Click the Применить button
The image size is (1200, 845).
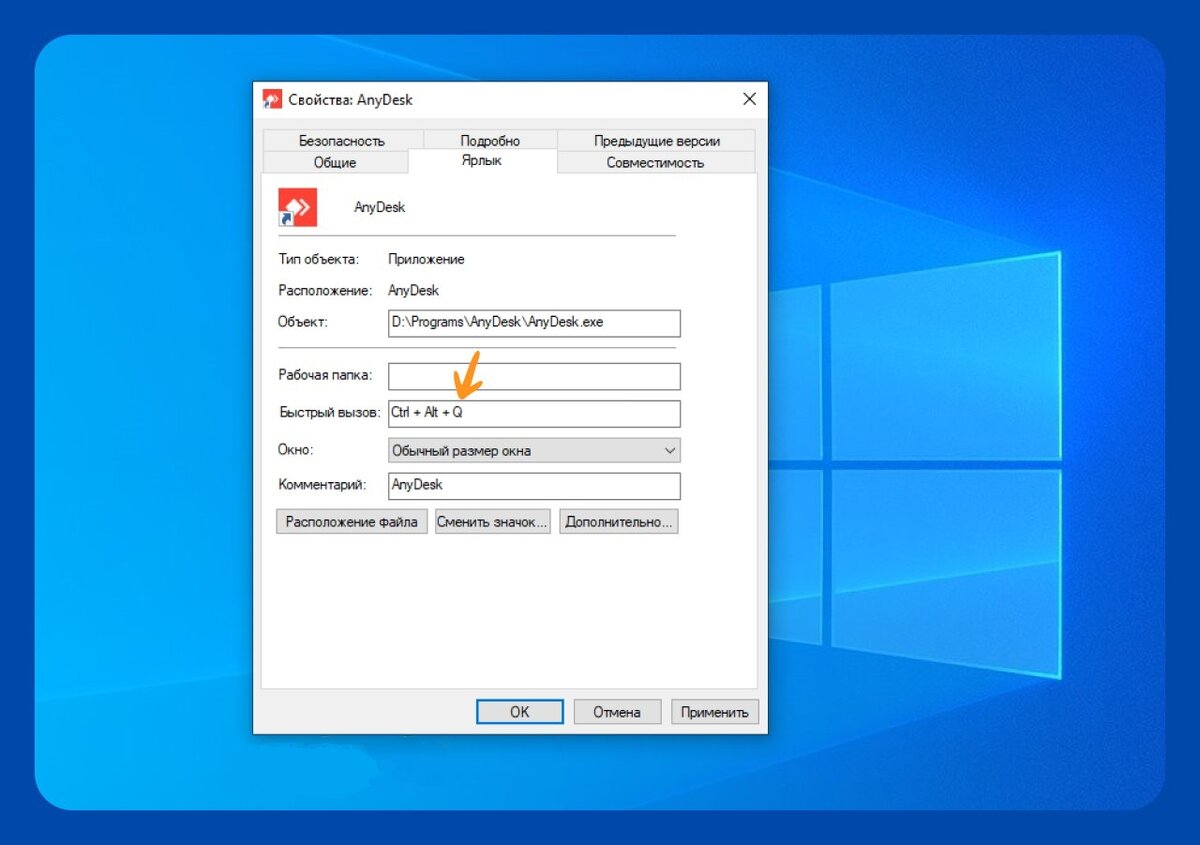(715, 712)
